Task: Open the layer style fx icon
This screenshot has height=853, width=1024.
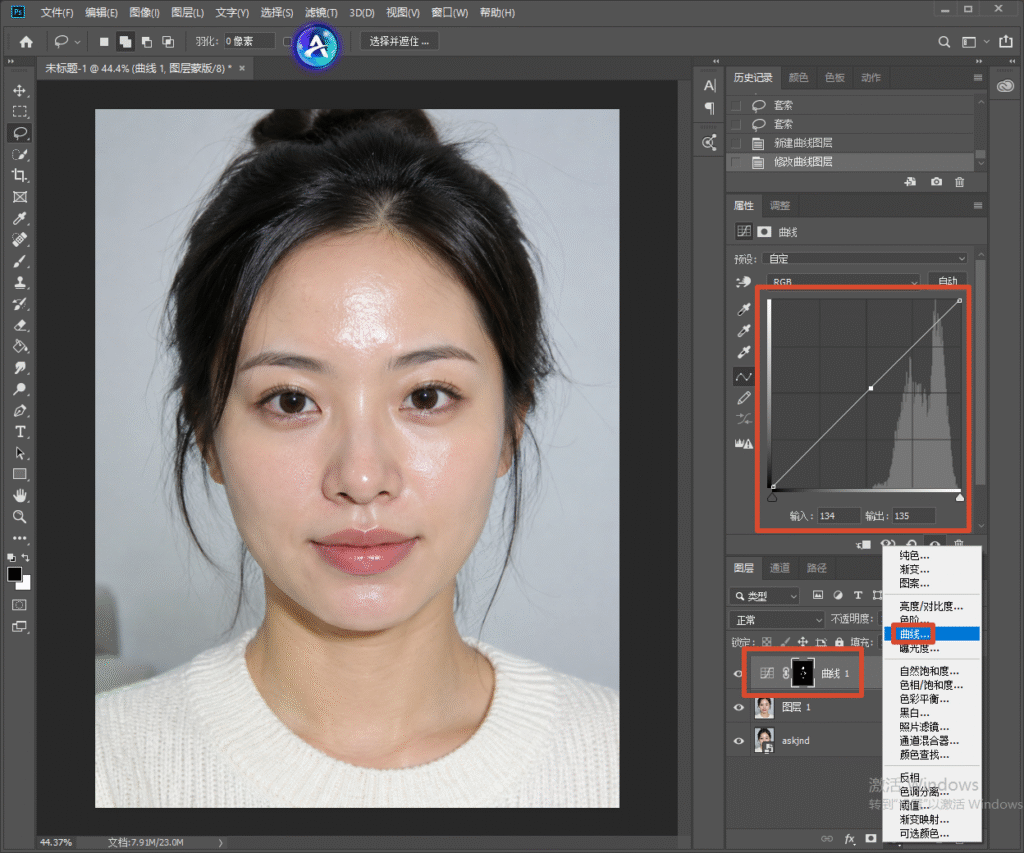Action: (x=849, y=839)
